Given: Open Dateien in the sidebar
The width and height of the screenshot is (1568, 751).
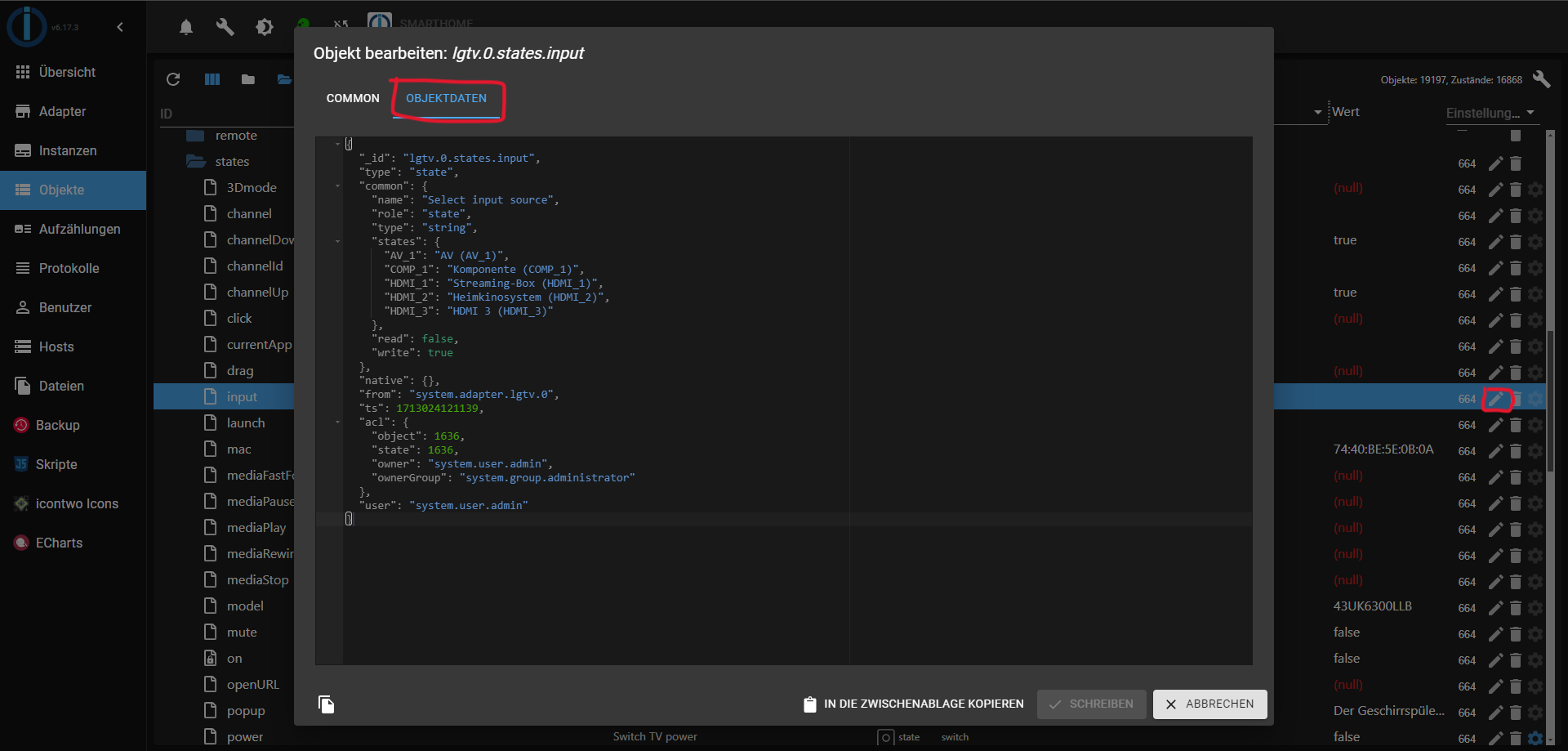Looking at the screenshot, I should pyautogui.click(x=73, y=386).
